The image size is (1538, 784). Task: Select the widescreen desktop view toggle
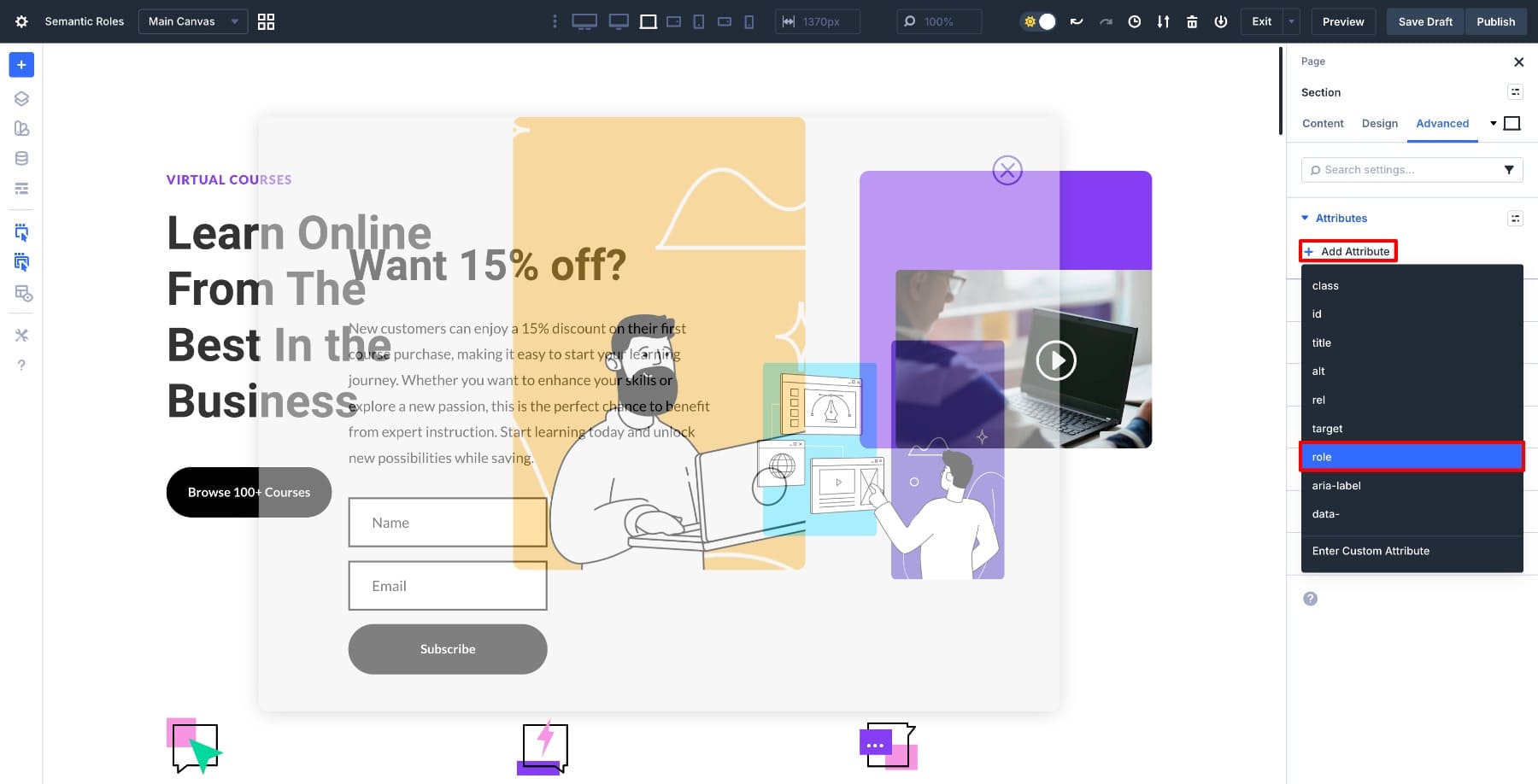(x=584, y=21)
